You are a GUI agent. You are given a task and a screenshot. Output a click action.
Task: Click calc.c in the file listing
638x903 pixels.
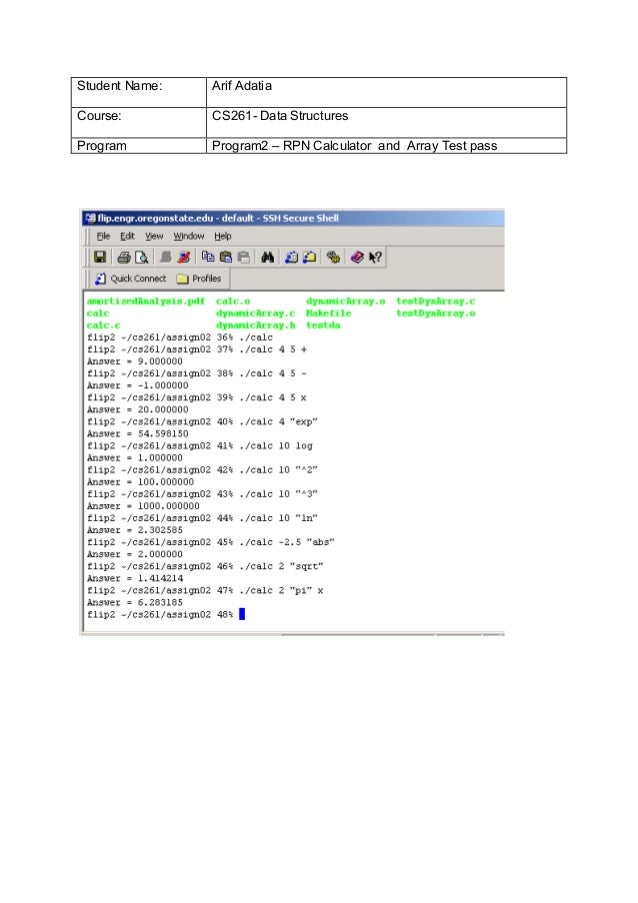(x=104, y=325)
